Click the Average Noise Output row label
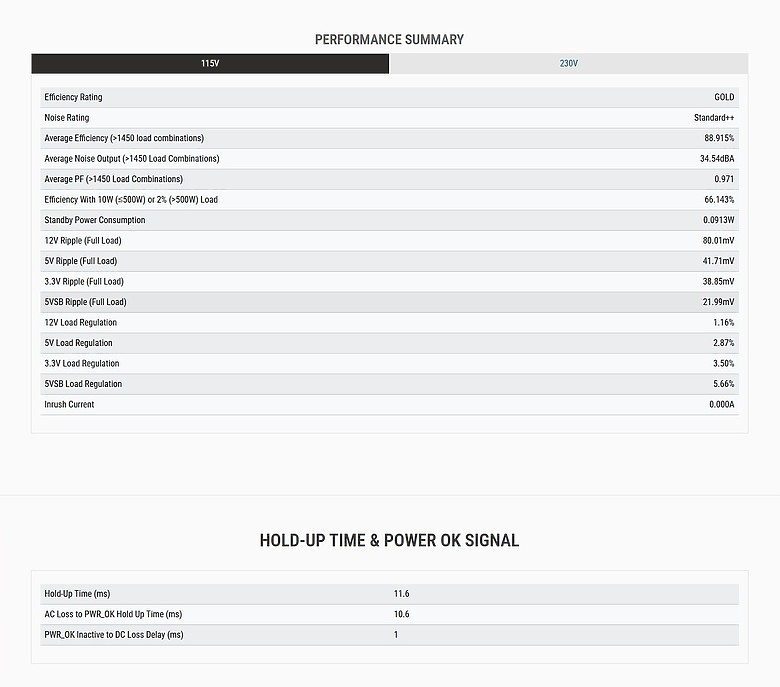Viewport: 780px width, 687px height. coord(132,158)
